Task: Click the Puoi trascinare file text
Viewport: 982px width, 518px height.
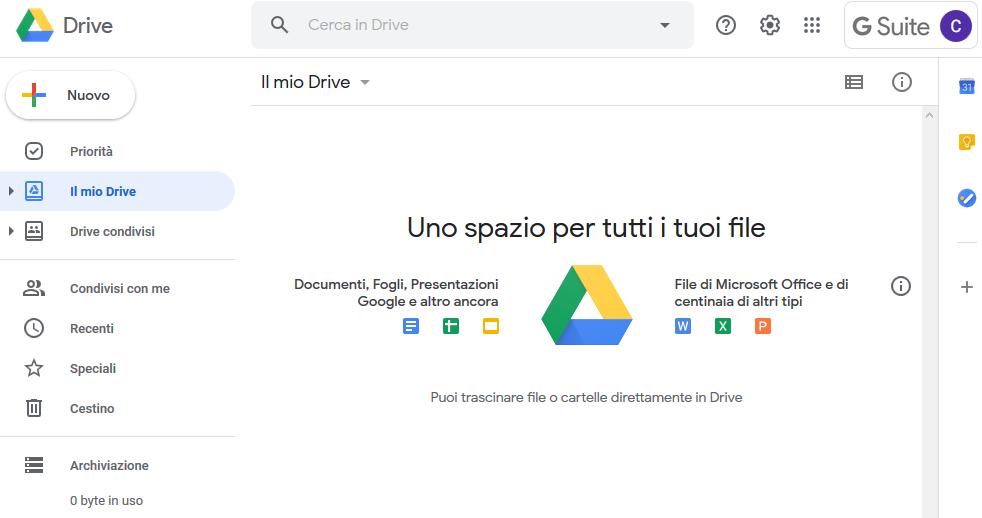Action: pos(586,398)
